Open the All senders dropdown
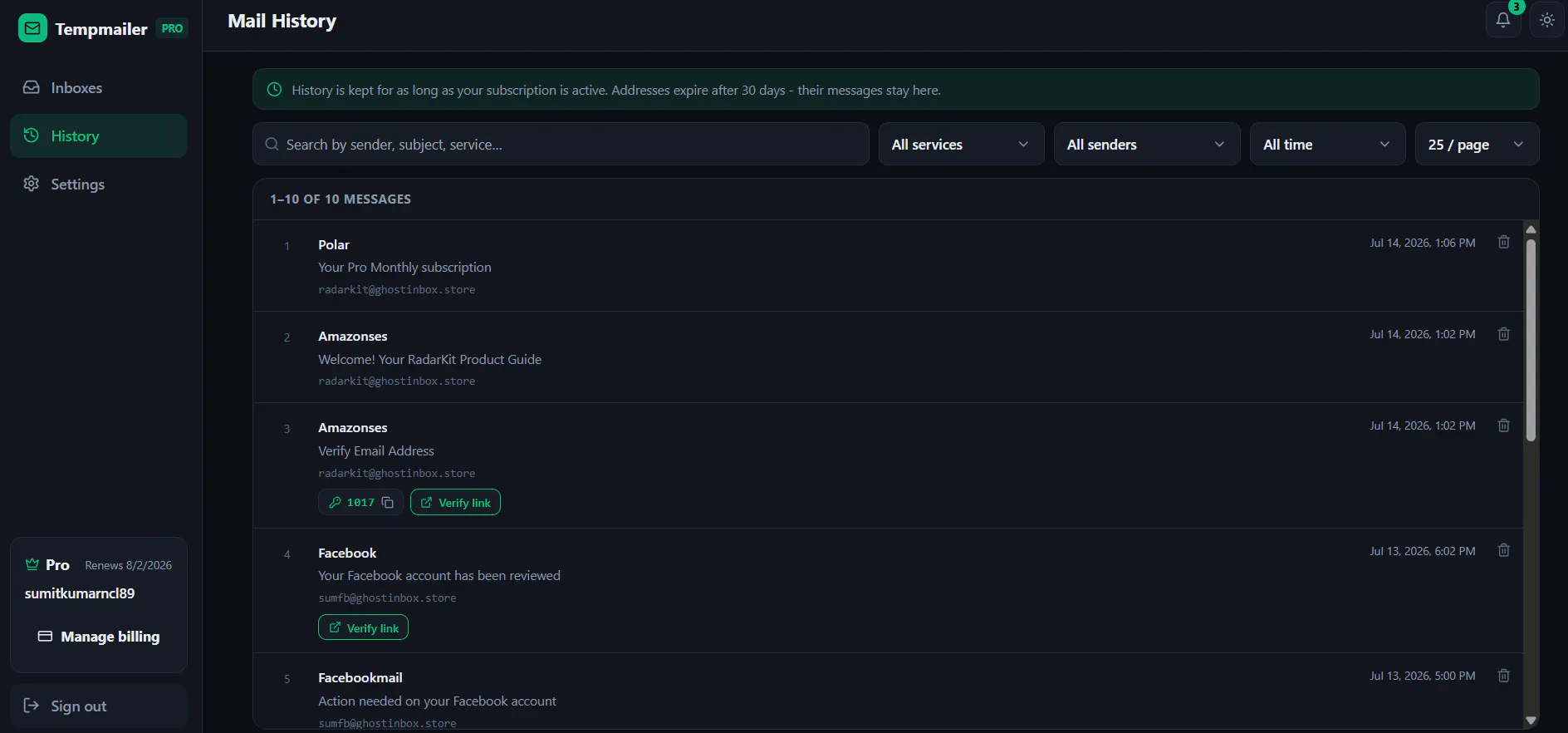Screen dimensions: 1568x733 point(1146,145)
